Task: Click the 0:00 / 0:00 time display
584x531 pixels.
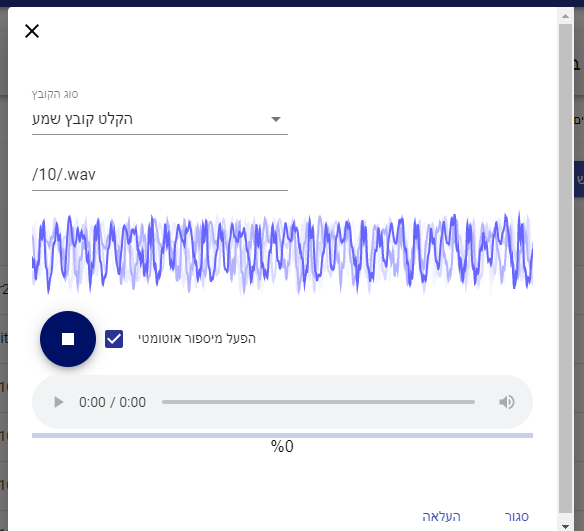Action: click(x=112, y=402)
